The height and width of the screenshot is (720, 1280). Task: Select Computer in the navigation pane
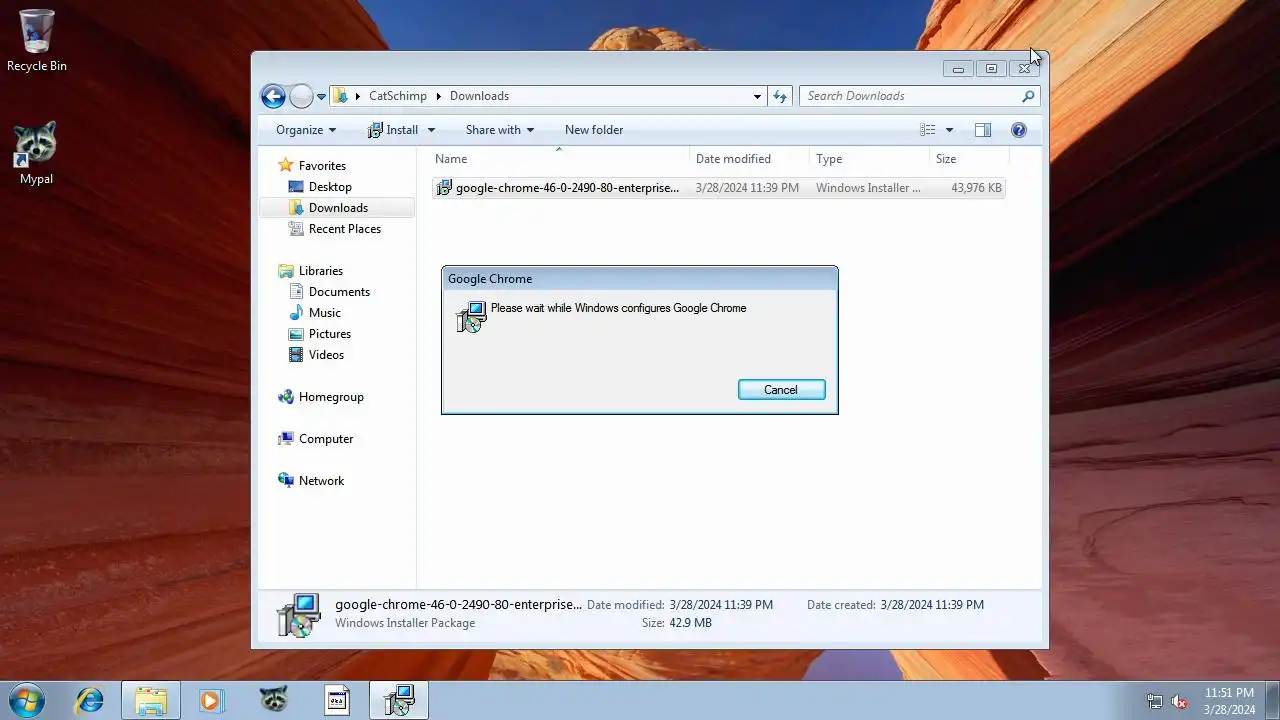[326, 439]
